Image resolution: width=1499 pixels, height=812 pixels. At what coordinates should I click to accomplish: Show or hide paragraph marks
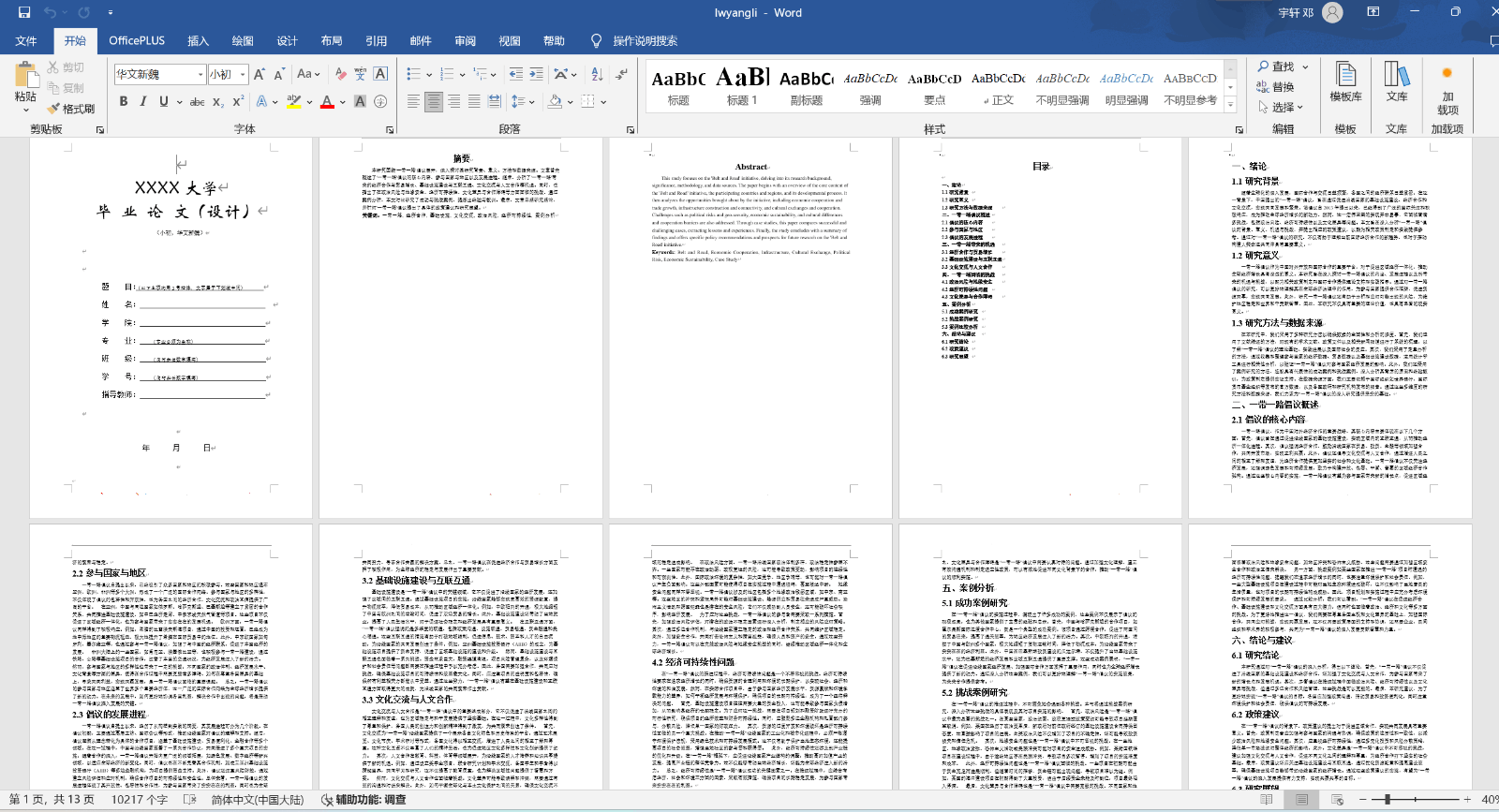click(x=619, y=74)
